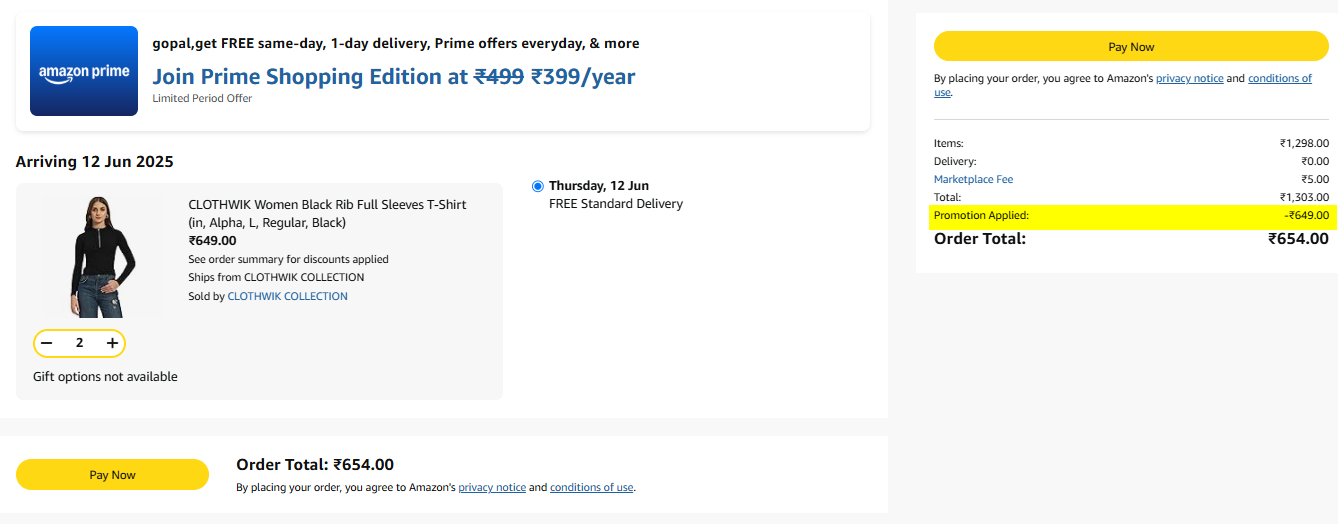This screenshot has height=524, width=1338.
Task: Click Join Prime Shopping Edition offer heading
Action: (394, 76)
